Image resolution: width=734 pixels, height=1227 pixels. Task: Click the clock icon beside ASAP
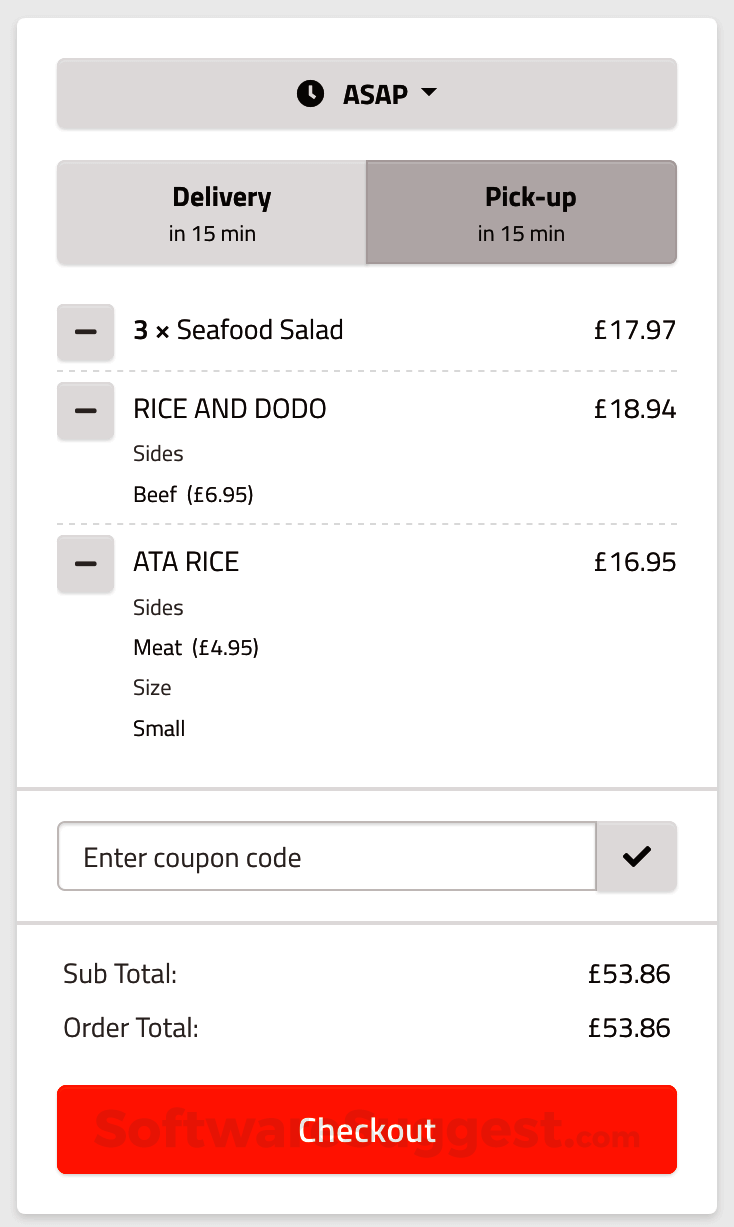(310, 94)
